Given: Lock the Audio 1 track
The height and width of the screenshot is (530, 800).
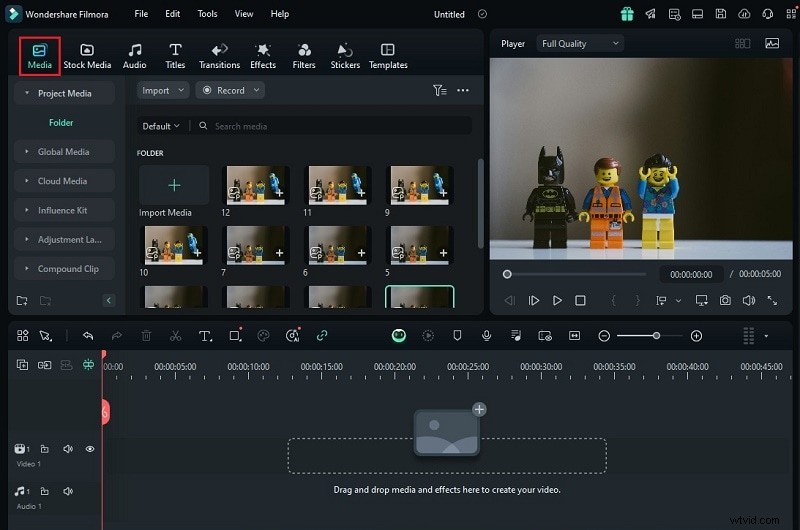Looking at the screenshot, I should [x=45, y=491].
